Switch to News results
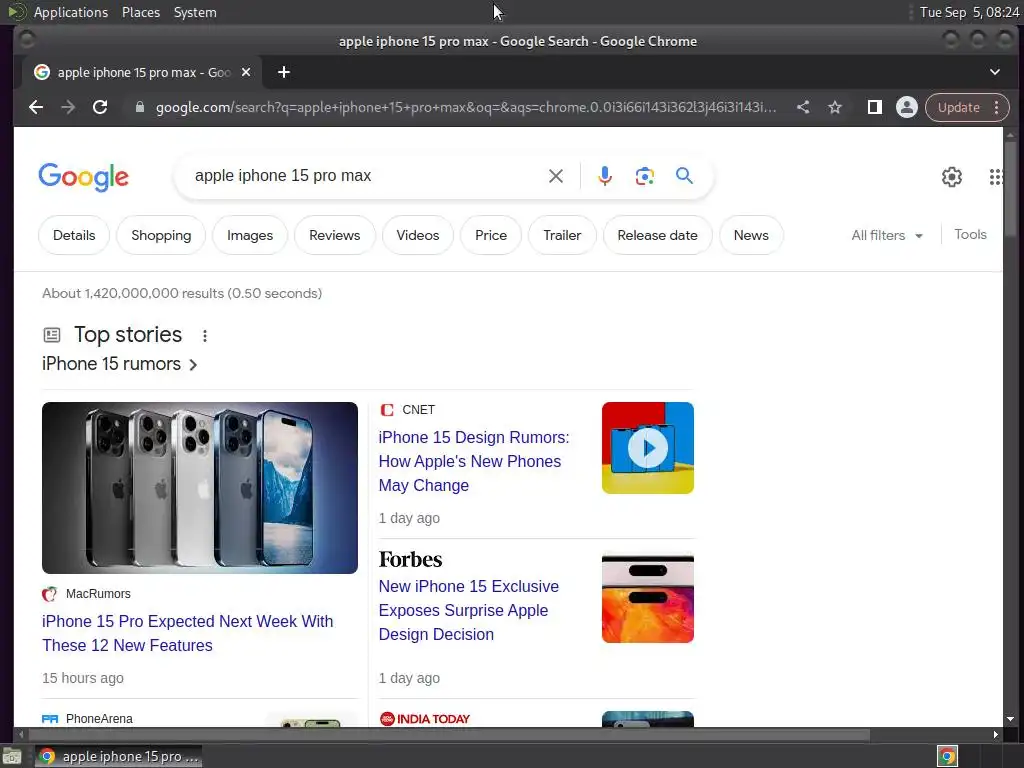Viewport: 1024px width, 768px height. [x=750, y=235]
